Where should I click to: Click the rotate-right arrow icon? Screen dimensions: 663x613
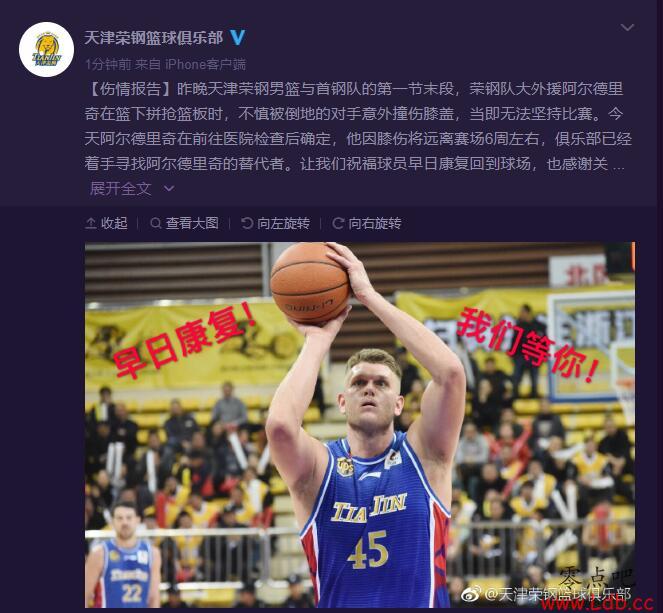point(338,223)
